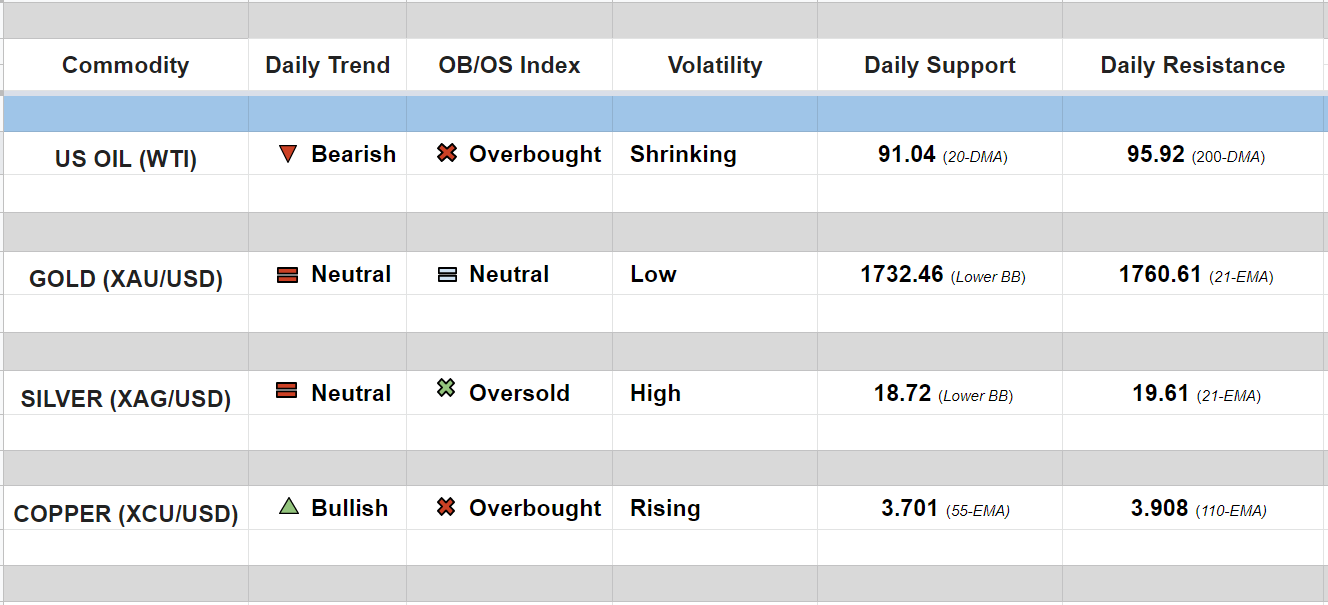The width and height of the screenshot is (1328, 605).
Task: Click Gold's red Neutral trend icon
Action: click(x=288, y=274)
